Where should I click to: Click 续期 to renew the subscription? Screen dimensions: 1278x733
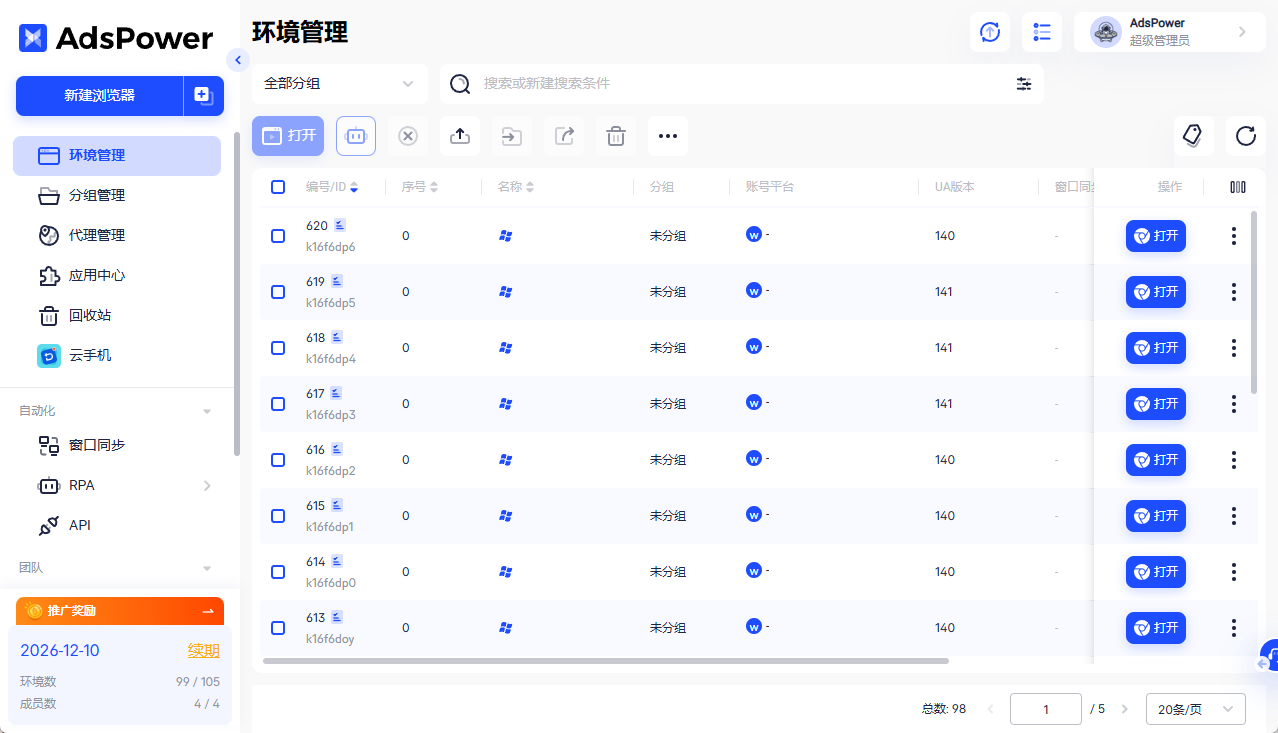coord(204,650)
